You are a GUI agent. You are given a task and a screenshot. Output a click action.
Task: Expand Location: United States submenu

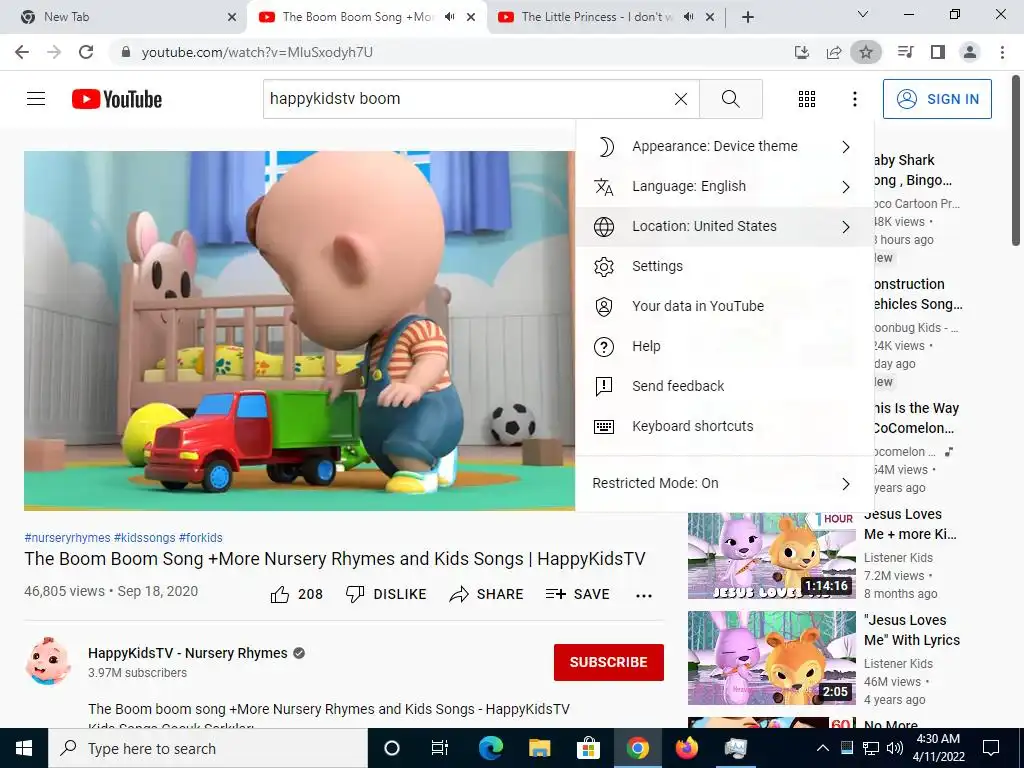[x=725, y=226]
